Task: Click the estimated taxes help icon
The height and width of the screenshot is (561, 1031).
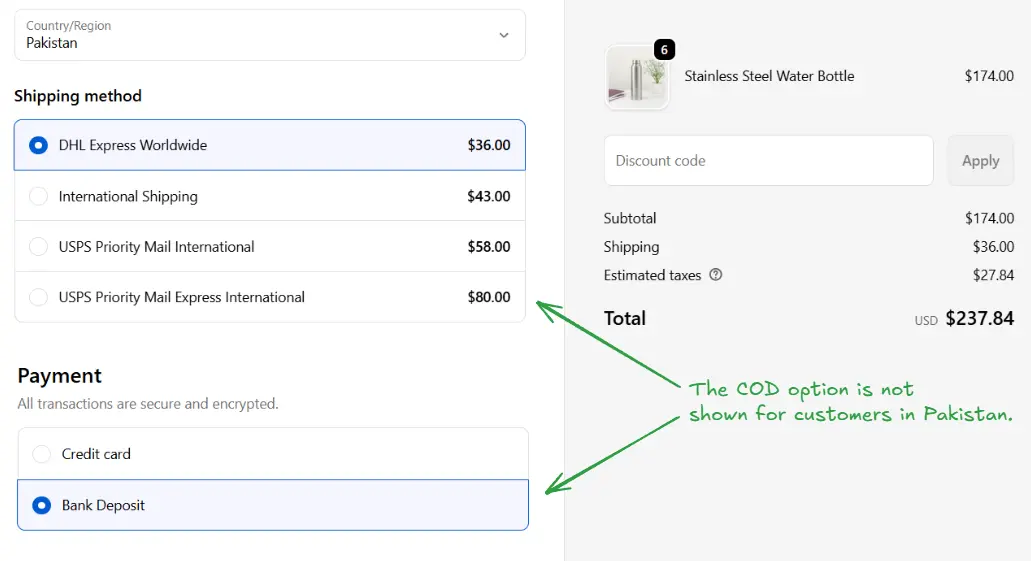Action: [715, 275]
